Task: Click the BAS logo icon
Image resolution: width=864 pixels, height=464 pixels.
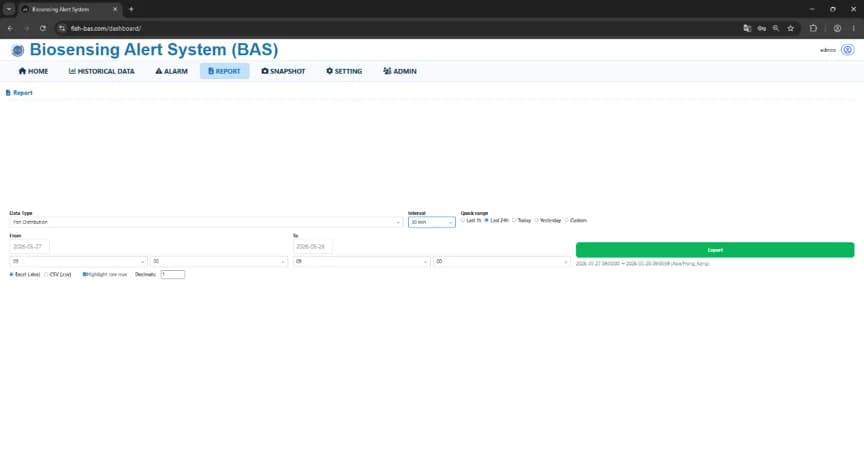Action: click(x=18, y=50)
